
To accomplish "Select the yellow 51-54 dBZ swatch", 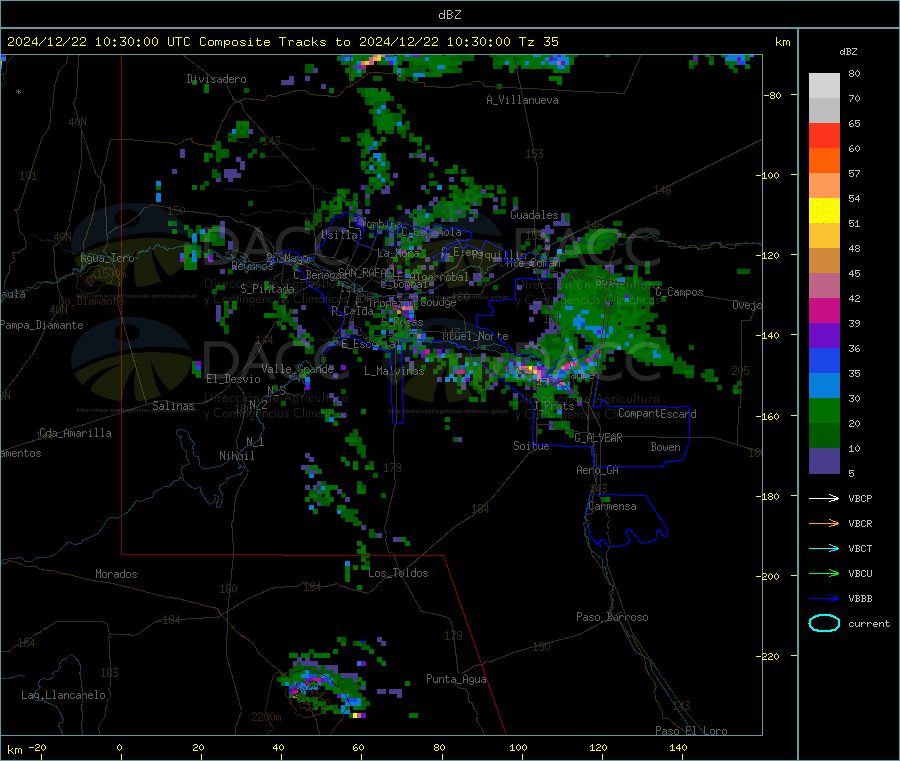I will (x=824, y=211).
